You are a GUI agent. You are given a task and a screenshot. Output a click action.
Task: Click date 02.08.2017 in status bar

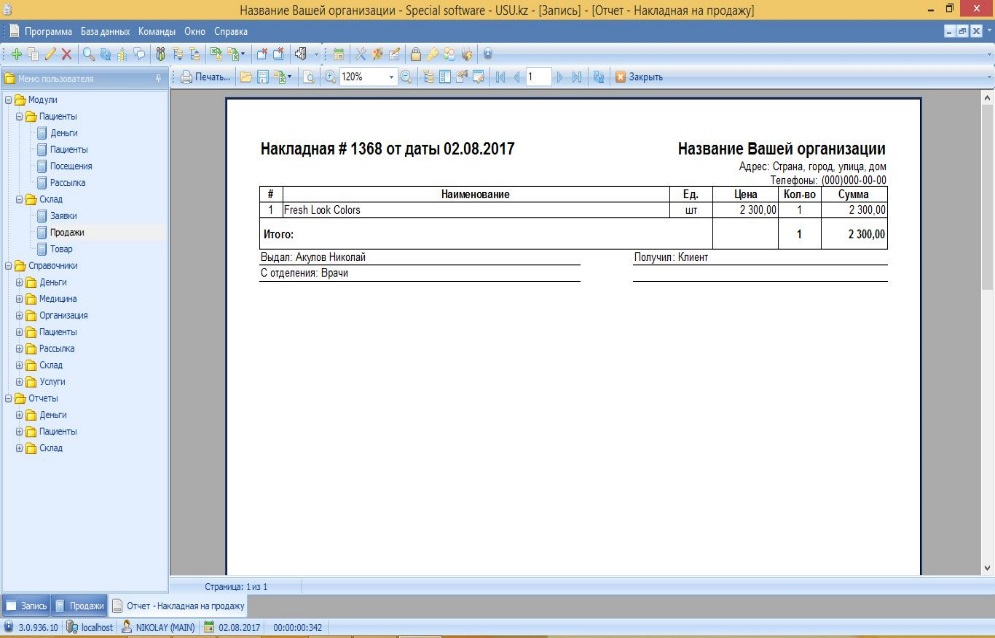point(232,627)
